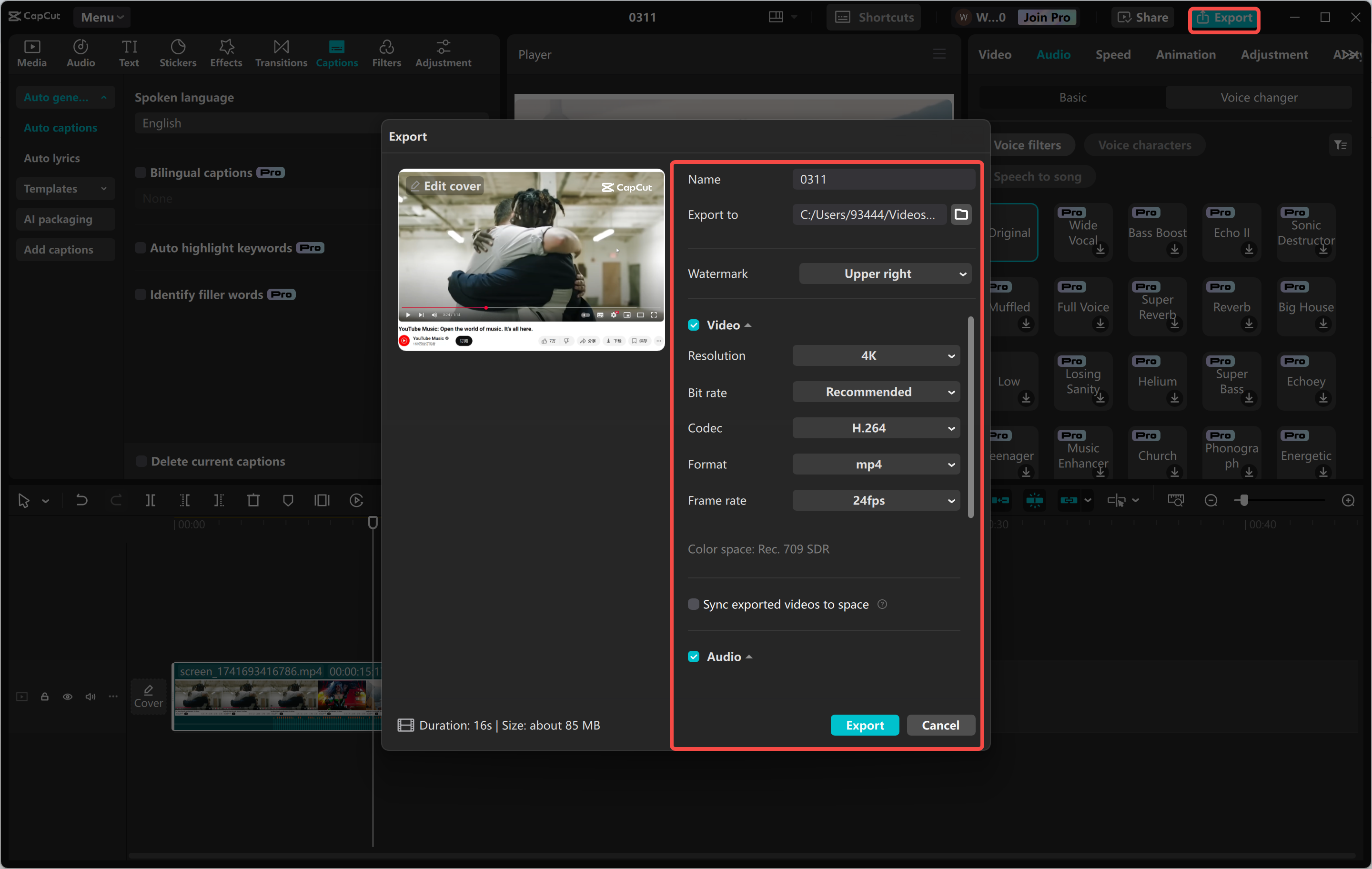Lock the video track with the lock icon

point(44,697)
